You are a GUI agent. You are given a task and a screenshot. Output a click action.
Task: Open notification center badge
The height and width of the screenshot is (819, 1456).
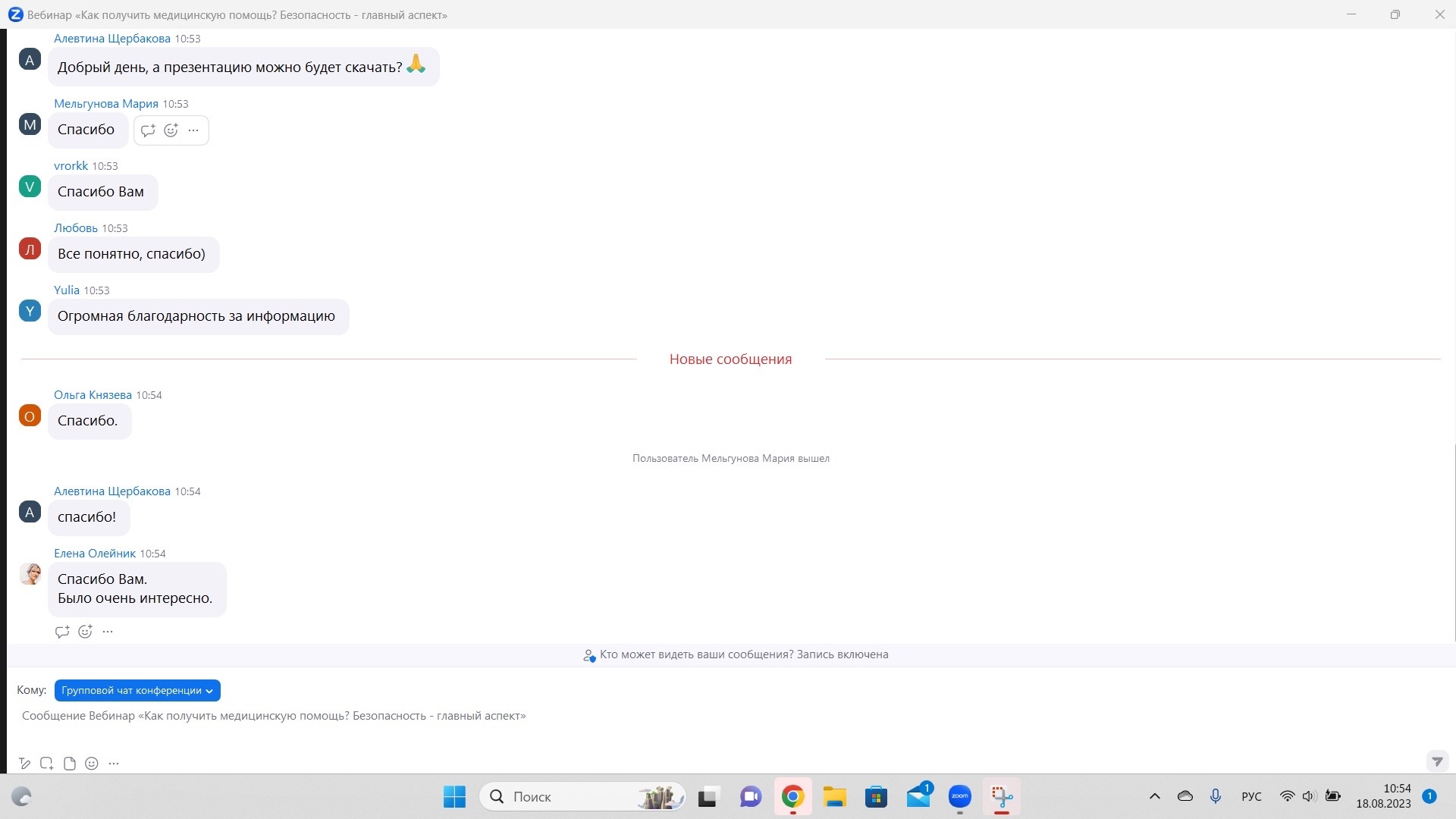[x=1429, y=796]
